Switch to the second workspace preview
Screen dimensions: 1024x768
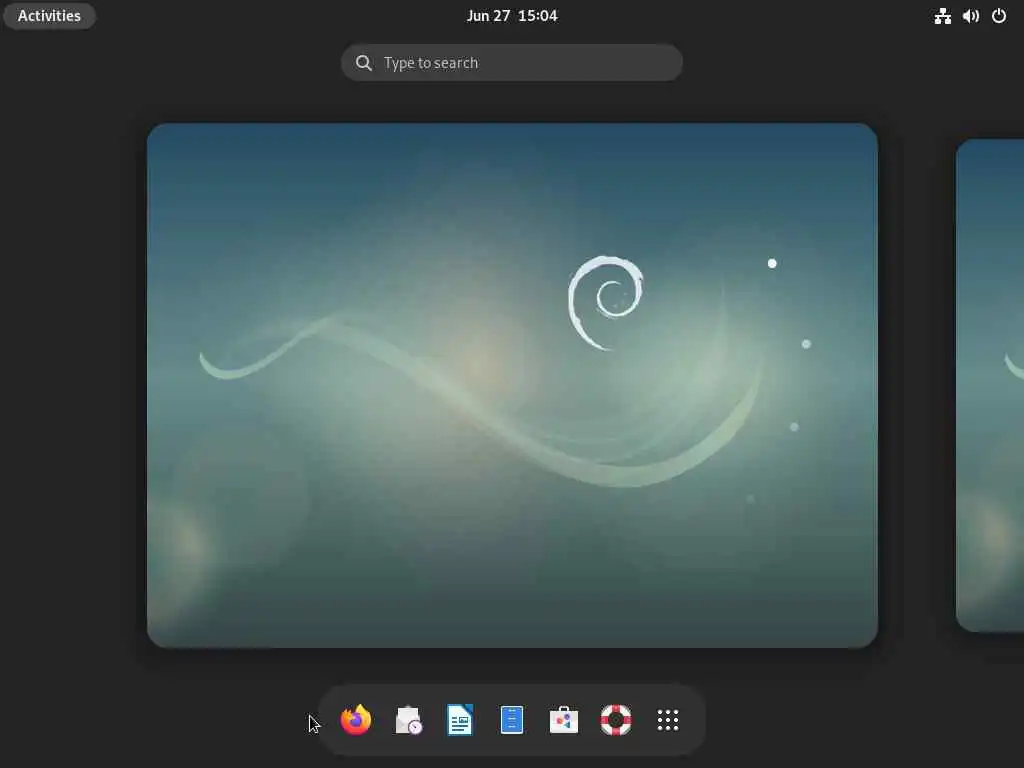click(x=990, y=385)
